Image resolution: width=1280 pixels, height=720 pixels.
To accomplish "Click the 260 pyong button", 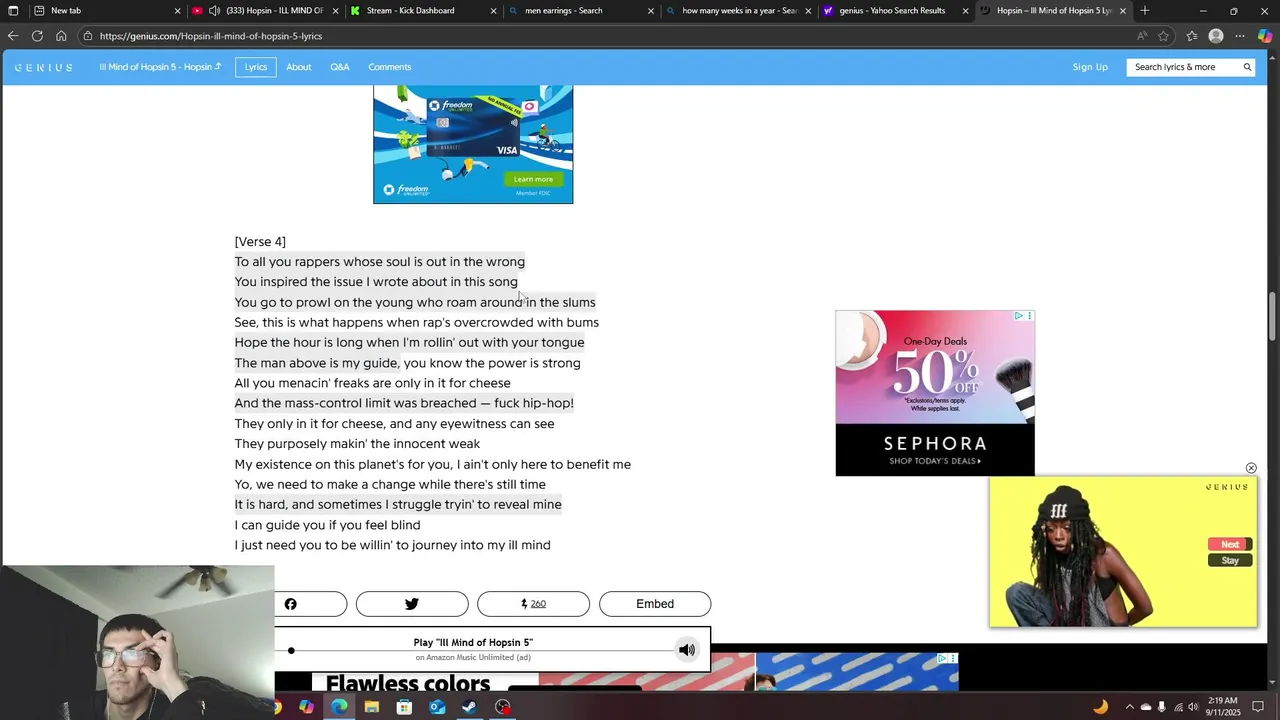I will [x=533, y=604].
